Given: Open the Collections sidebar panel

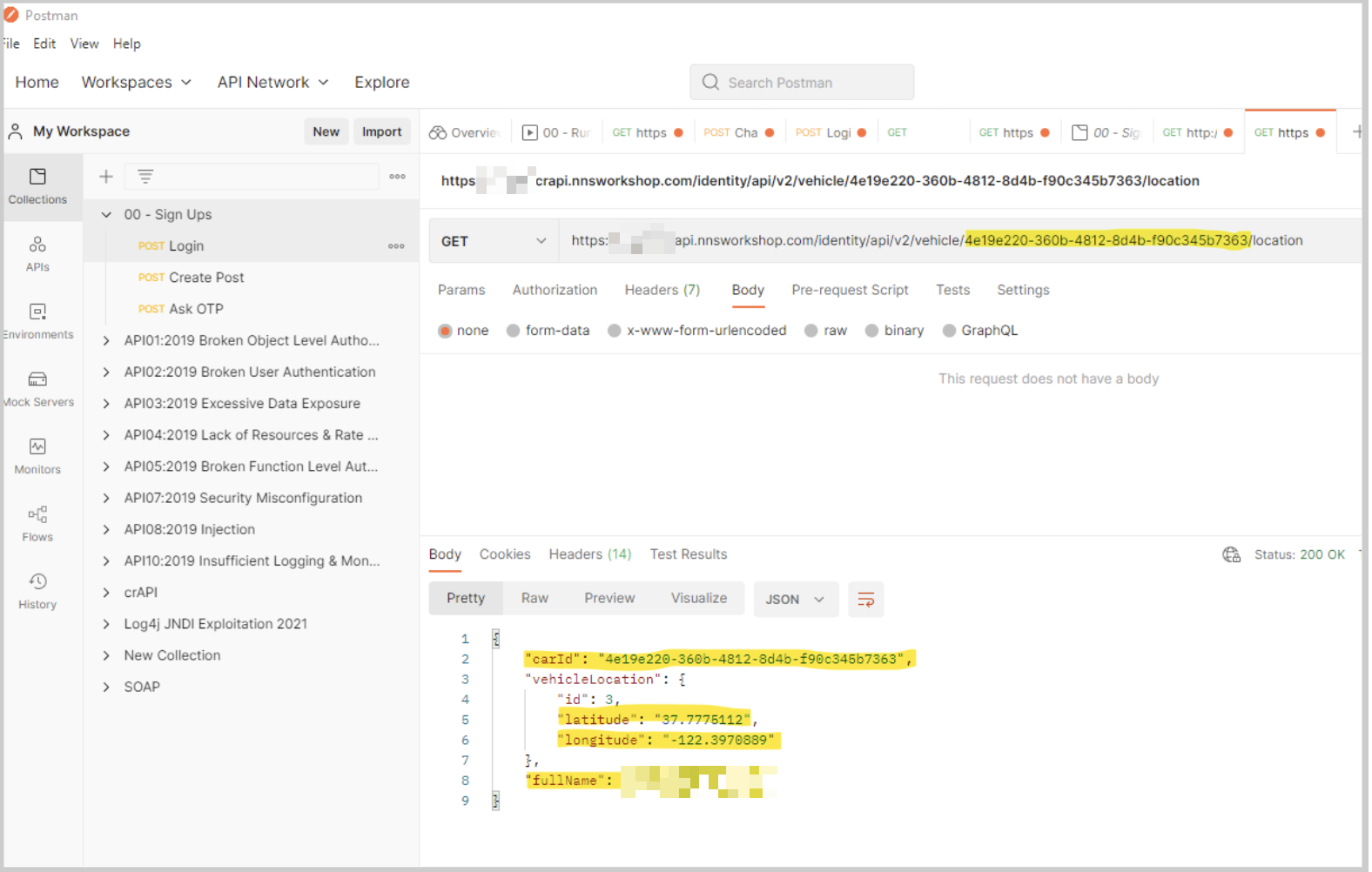Looking at the screenshot, I should coord(37,186).
